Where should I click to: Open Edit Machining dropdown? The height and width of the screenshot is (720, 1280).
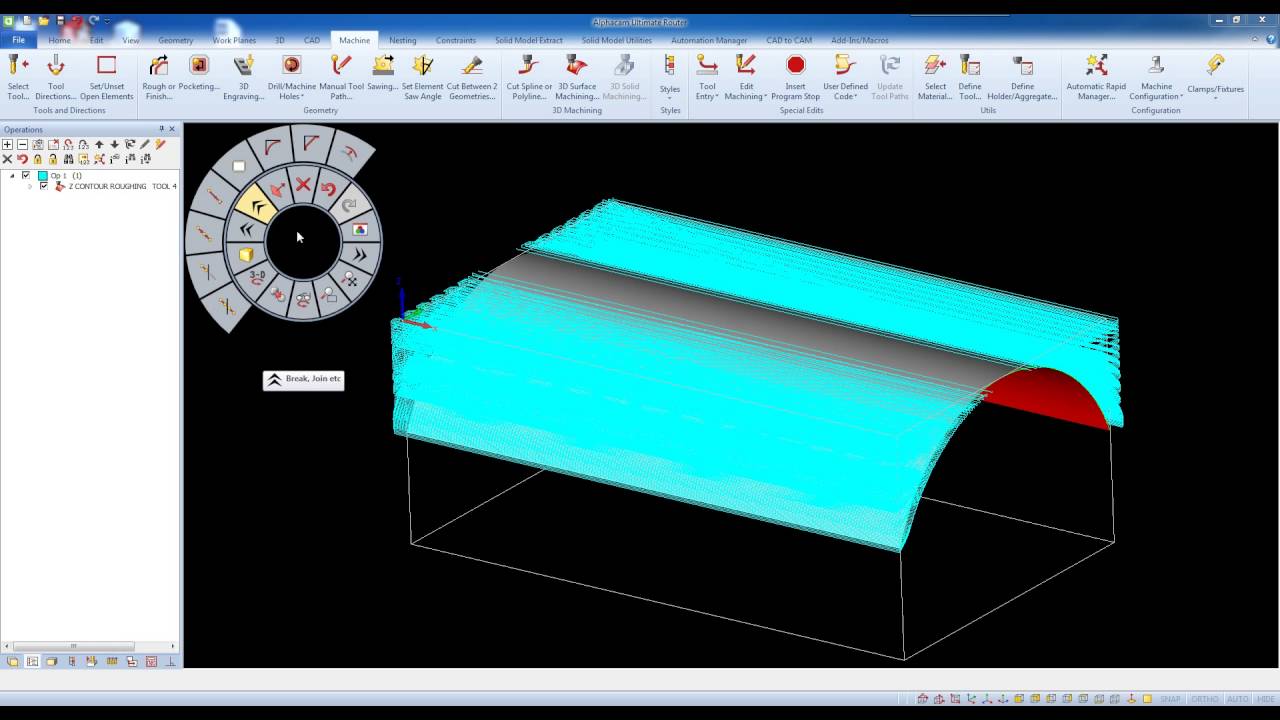pyautogui.click(x=745, y=78)
